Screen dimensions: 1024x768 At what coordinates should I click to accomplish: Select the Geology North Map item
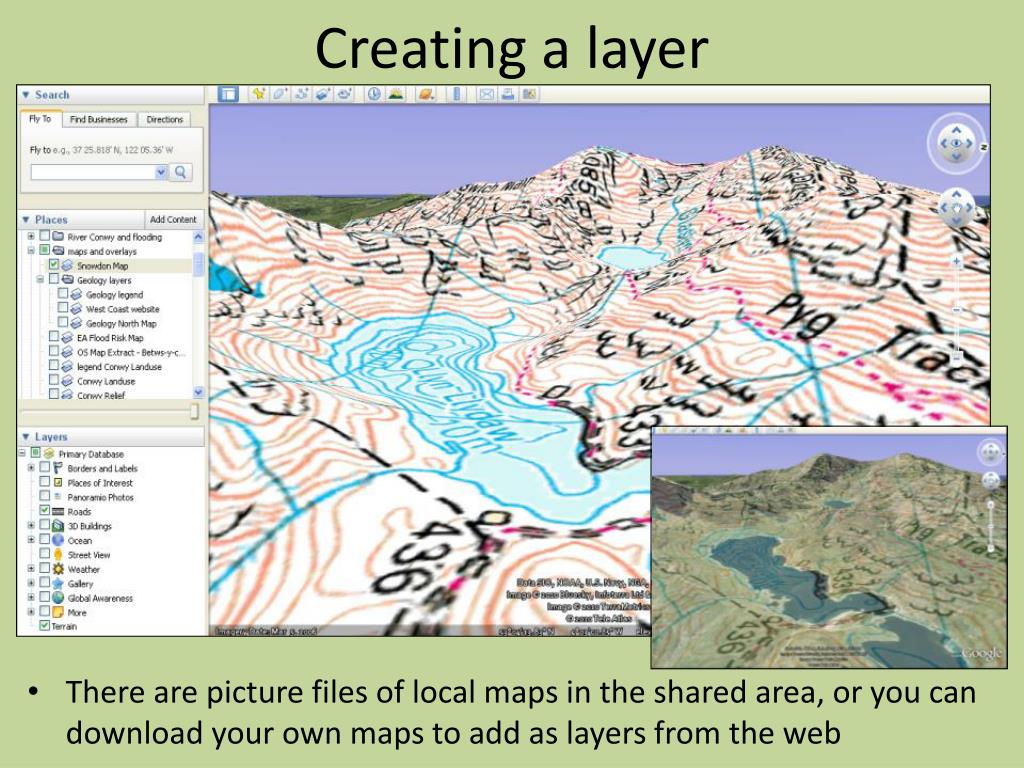click(121, 323)
